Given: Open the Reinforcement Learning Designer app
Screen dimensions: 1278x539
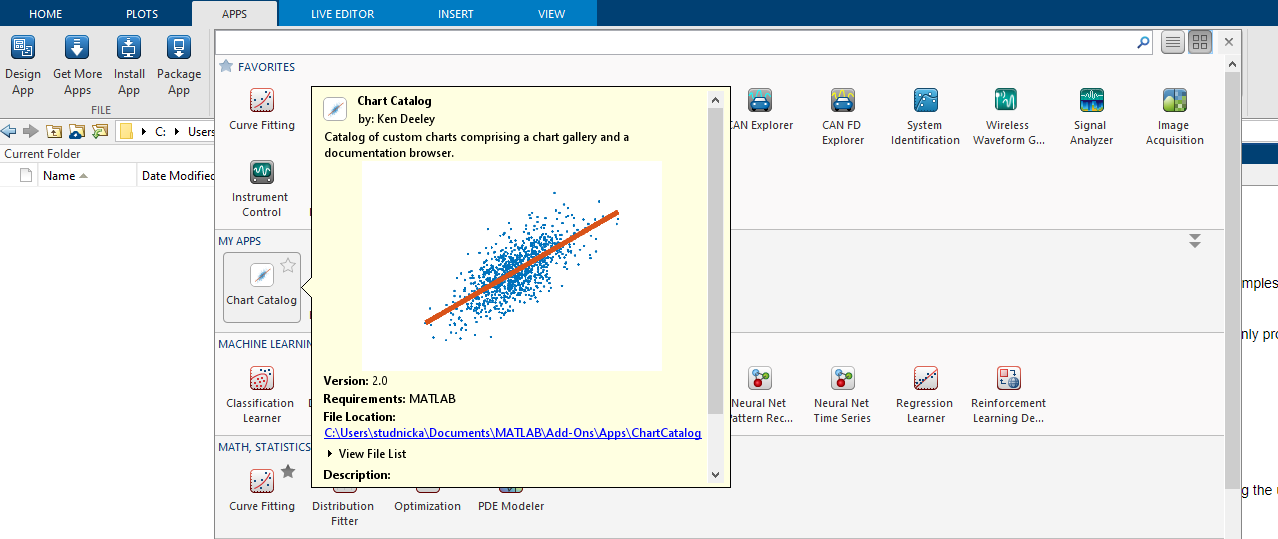Looking at the screenshot, I should coord(1008,395).
